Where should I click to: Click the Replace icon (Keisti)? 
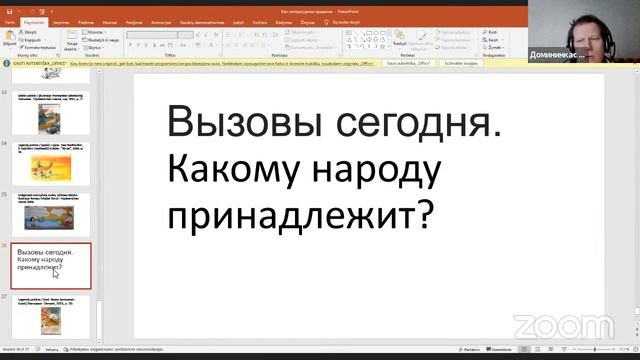click(485, 40)
